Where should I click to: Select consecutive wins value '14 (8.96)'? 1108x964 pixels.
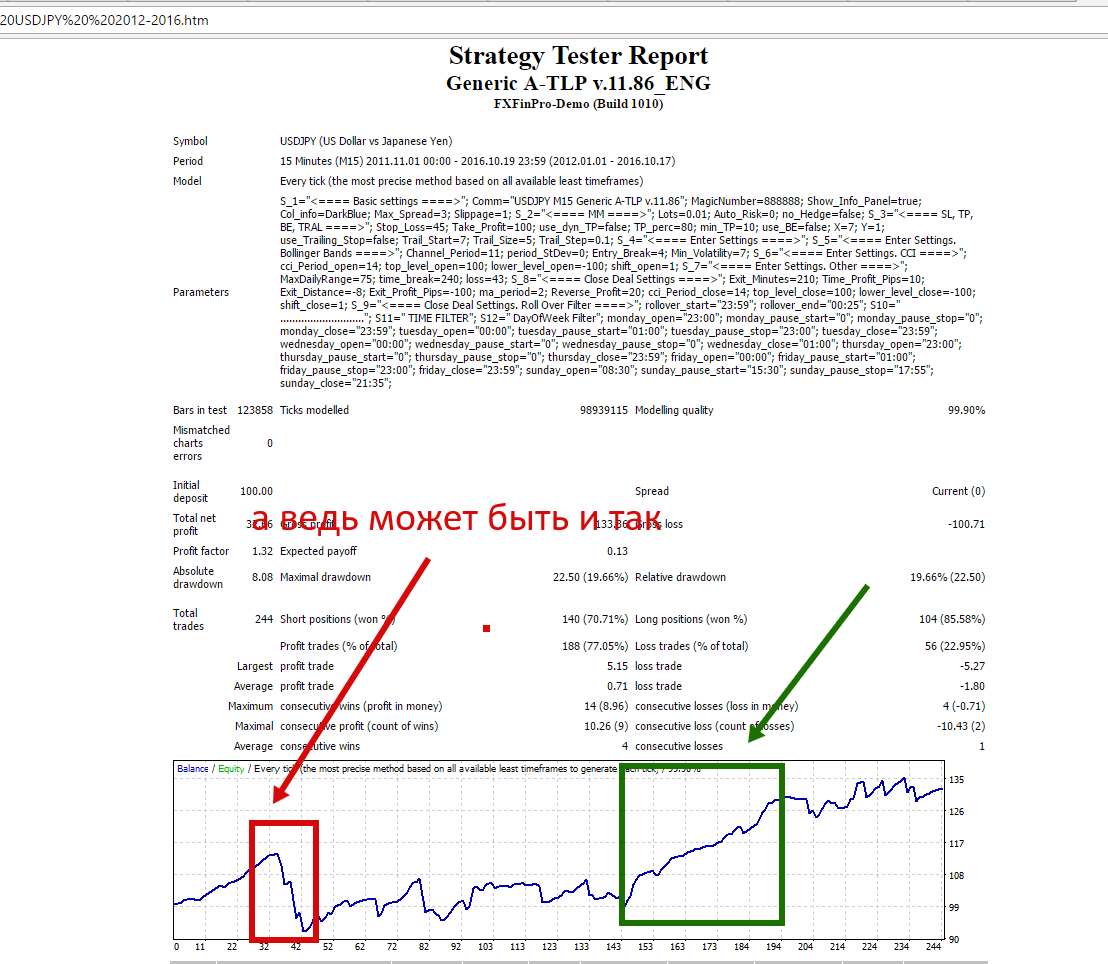pyautogui.click(x=606, y=706)
